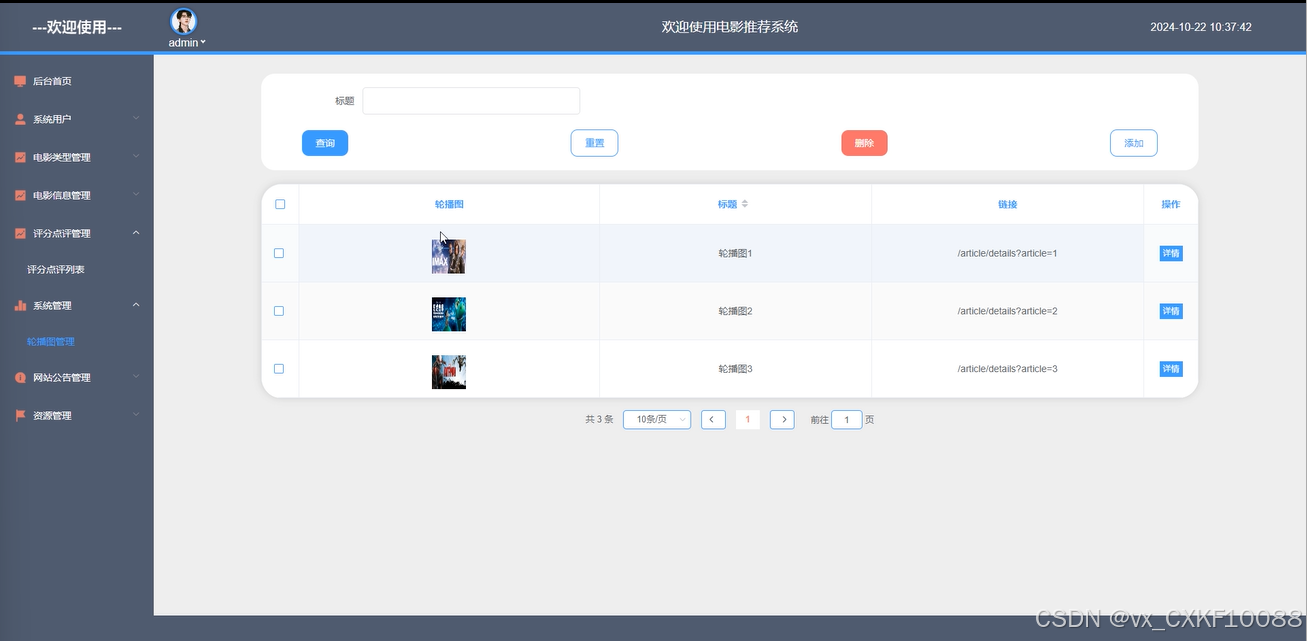This screenshot has height=641, width=1307.
Task: Check the box for 轮播图1 row
Action: coord(279,253)
